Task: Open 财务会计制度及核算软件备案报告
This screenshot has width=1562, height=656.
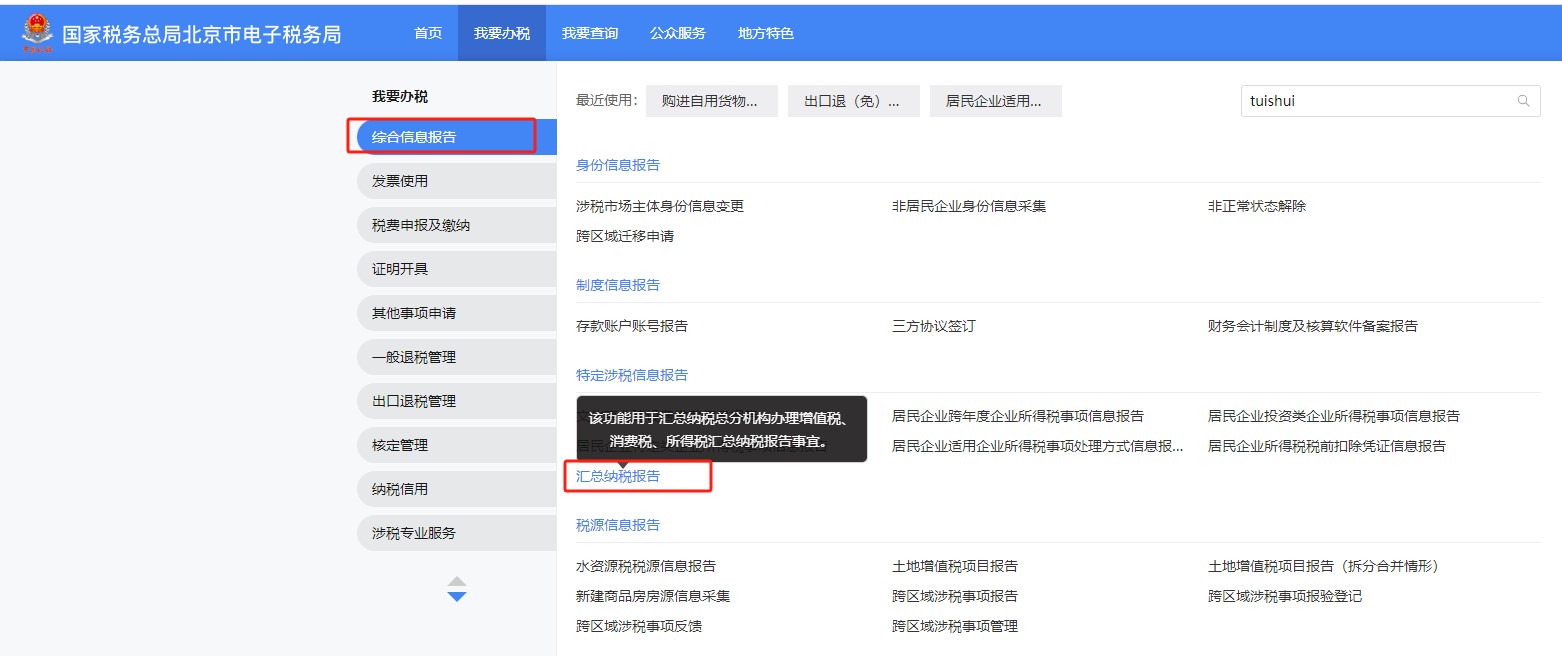Action: [1313, 326]
